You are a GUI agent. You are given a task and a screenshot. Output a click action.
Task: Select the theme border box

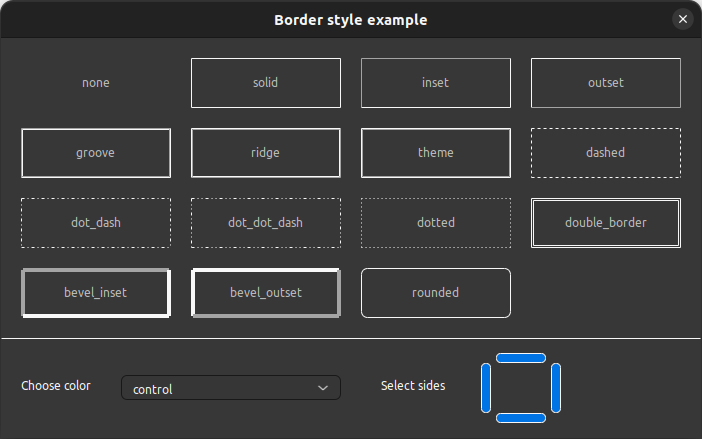point(436,153)
